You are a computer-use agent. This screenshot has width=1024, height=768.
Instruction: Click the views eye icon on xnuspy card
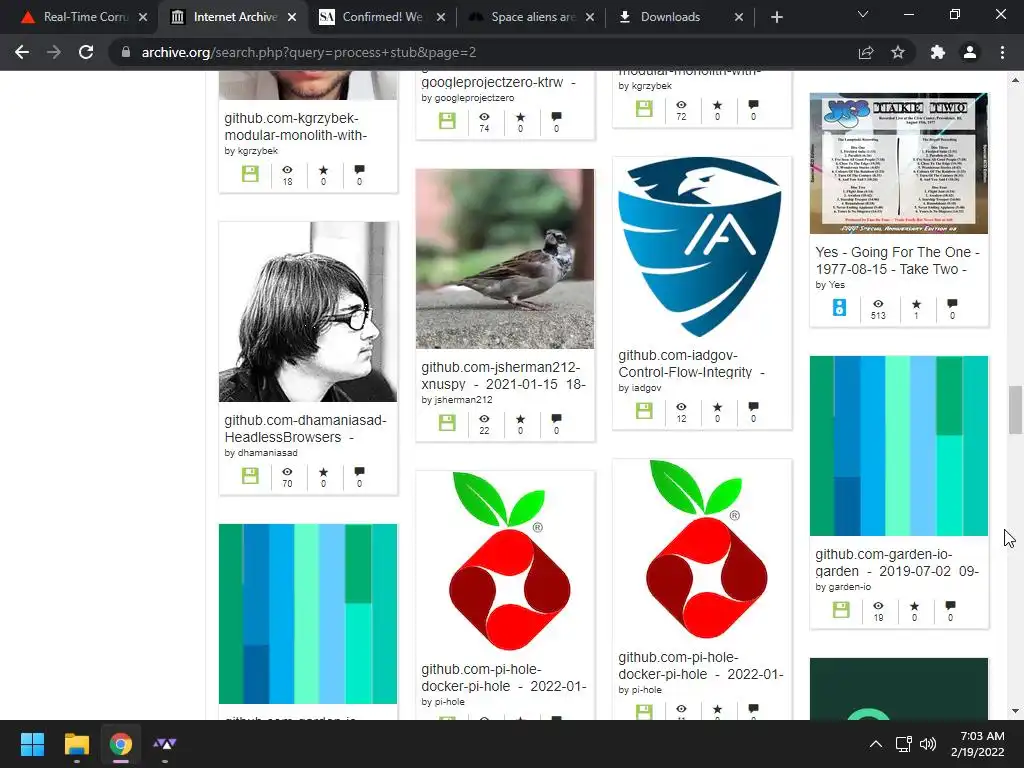484,419
